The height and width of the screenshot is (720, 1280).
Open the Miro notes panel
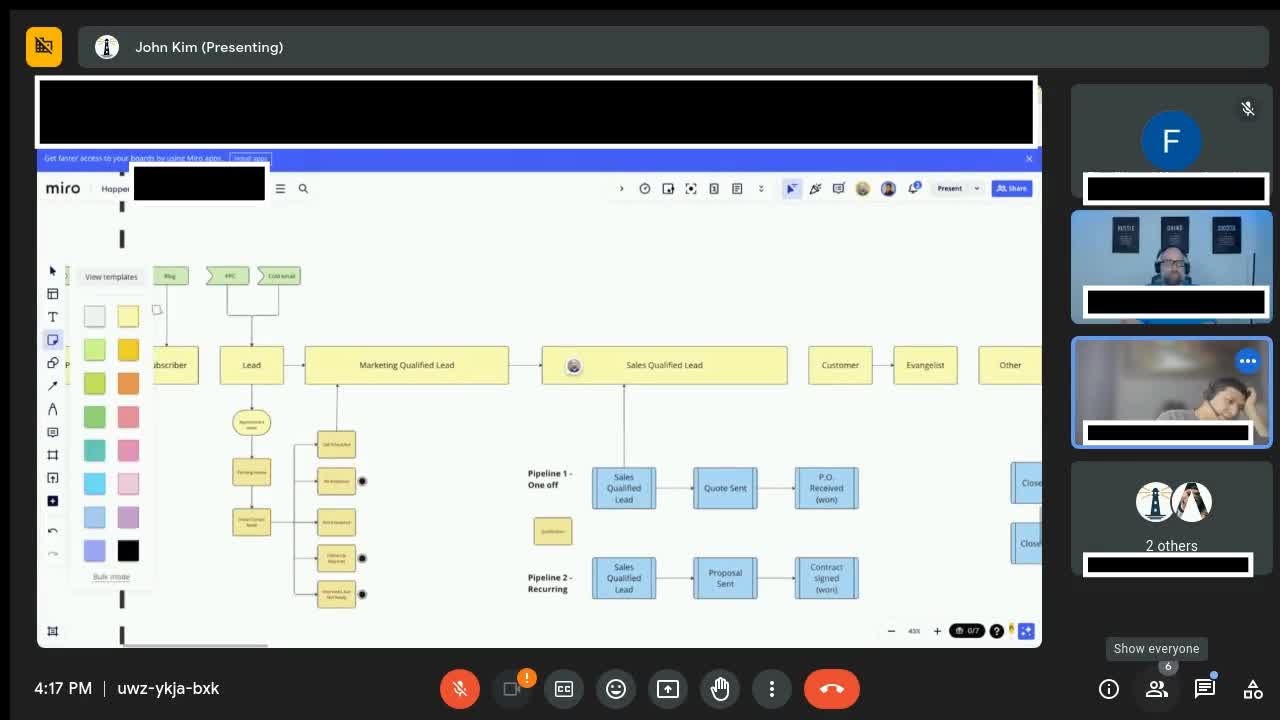(x=737, y=188)
